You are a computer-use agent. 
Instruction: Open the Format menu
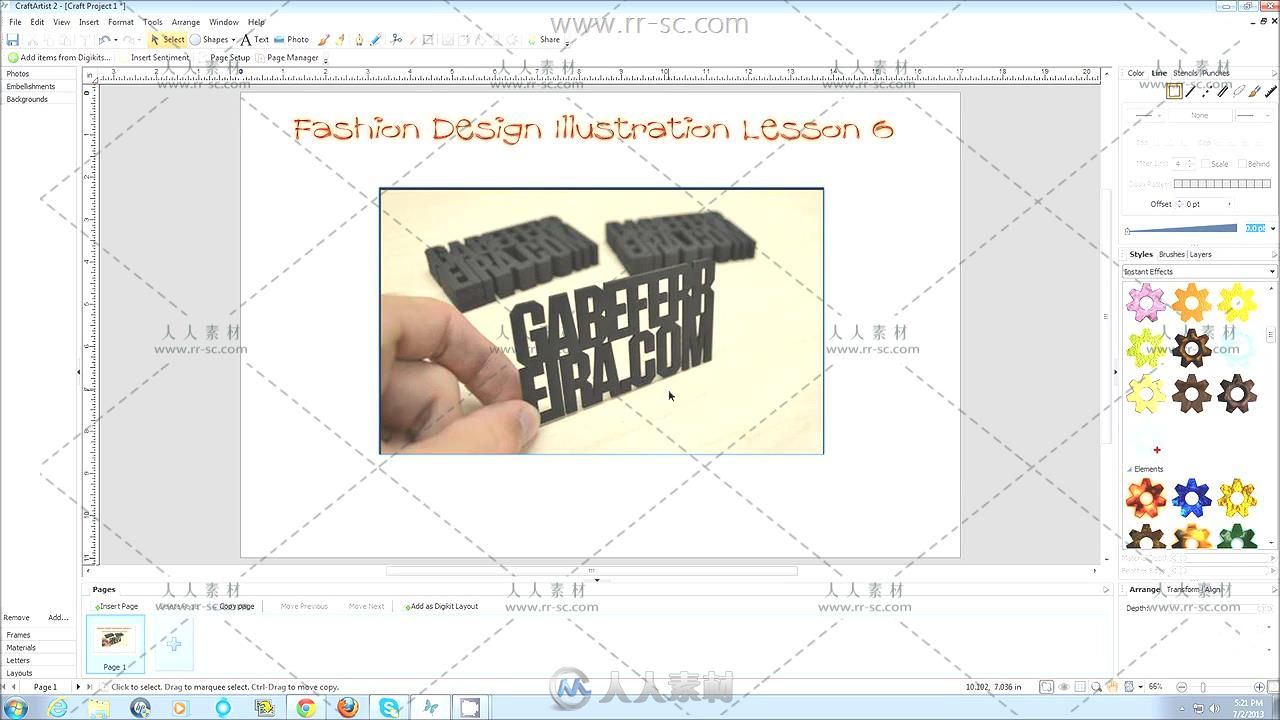(x=121, y=22)
